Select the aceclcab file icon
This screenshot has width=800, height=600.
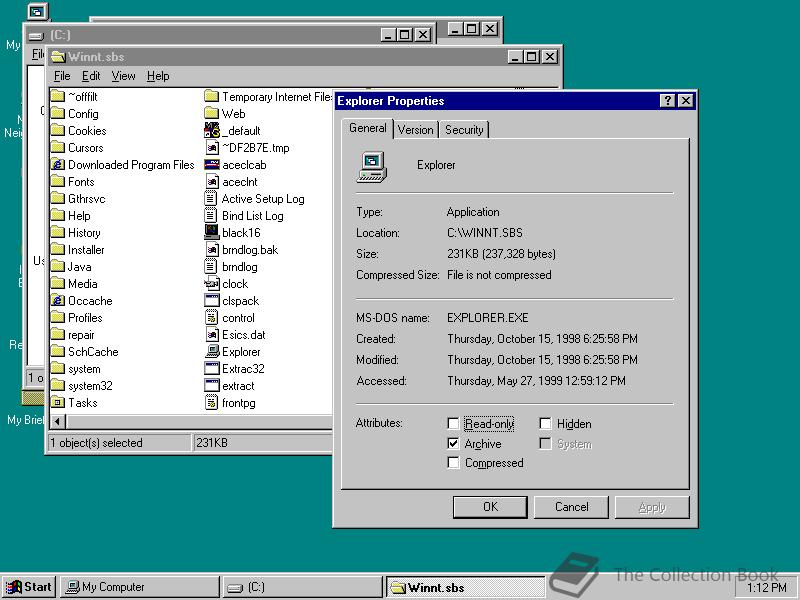tap(211, 164)
